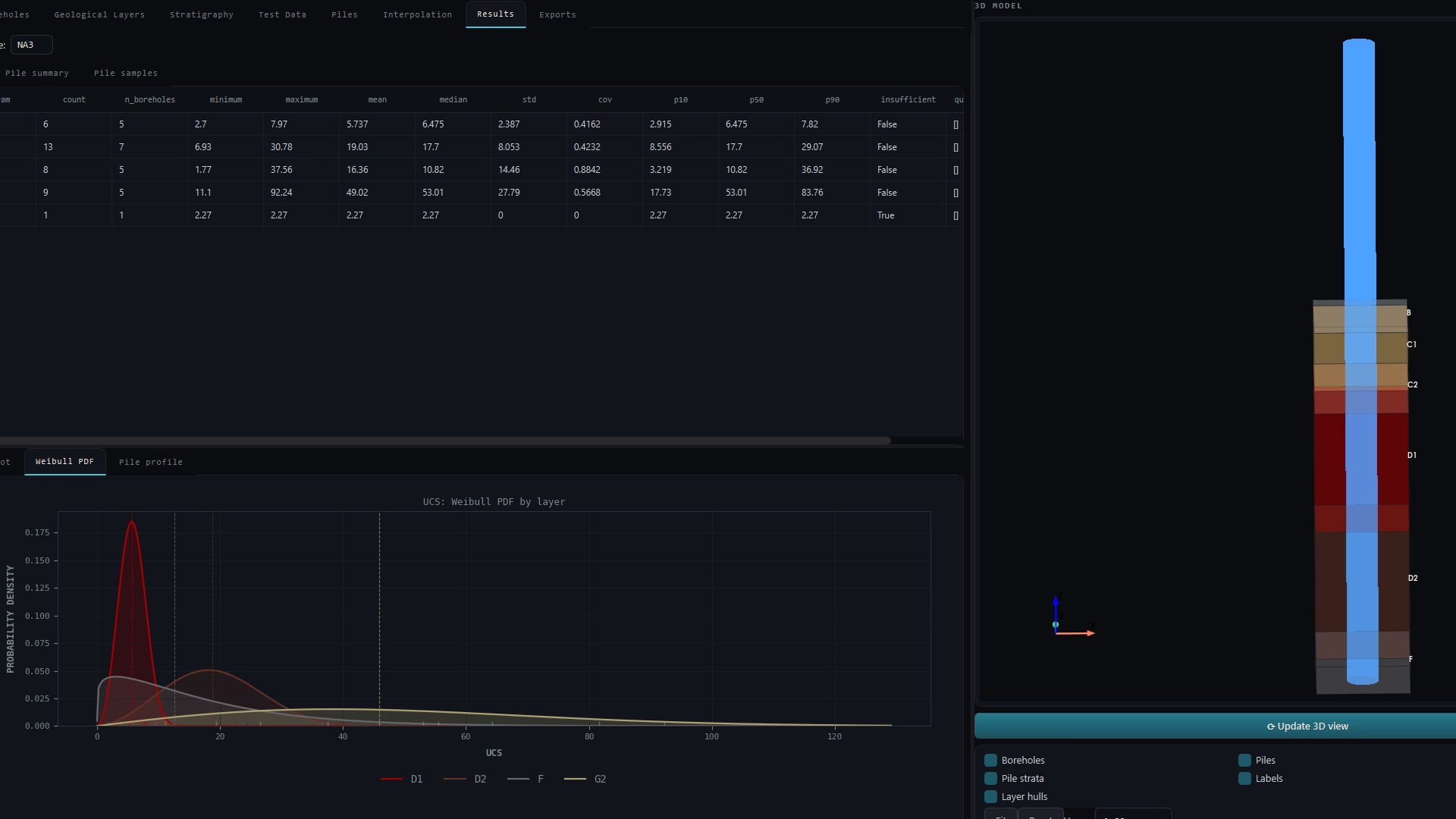This screenshot has width=1456, height=819.
Task: Select minimum value 11.1 cell
Action: [x=226, y=193]
